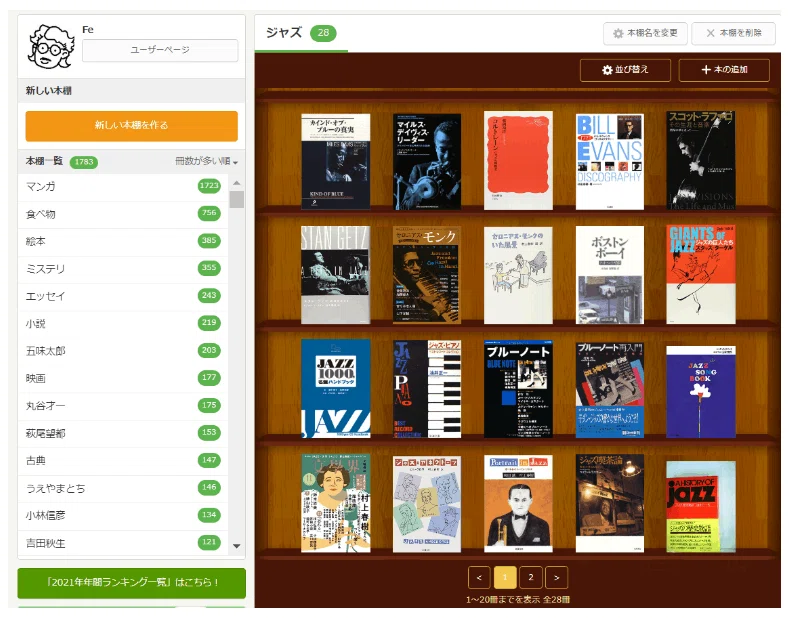Open the ブルーノート Blue Note book cover
Viewport: 789px width, 618px height.
click(518, 389)
